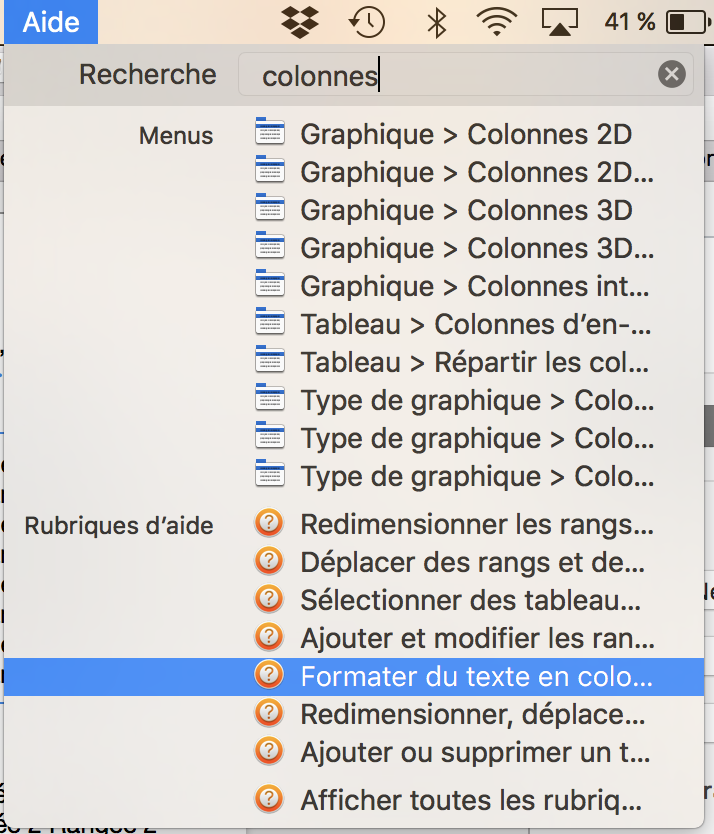Screen dimensions: 714x834
Task: Open Ajouter ou supprimer un t... topic
Action: 476,750
